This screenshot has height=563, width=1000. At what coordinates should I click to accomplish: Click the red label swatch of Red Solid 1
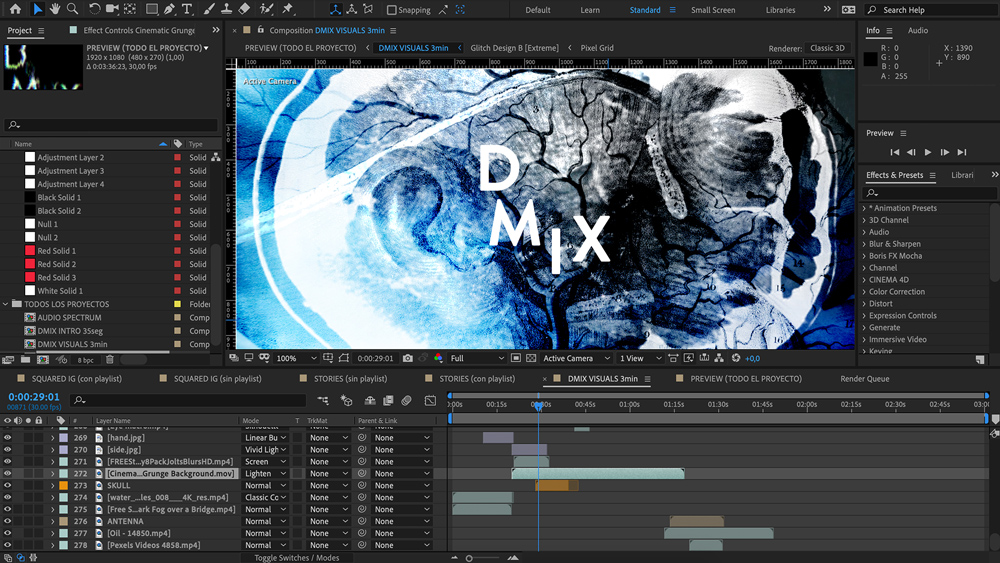[177, 251]
